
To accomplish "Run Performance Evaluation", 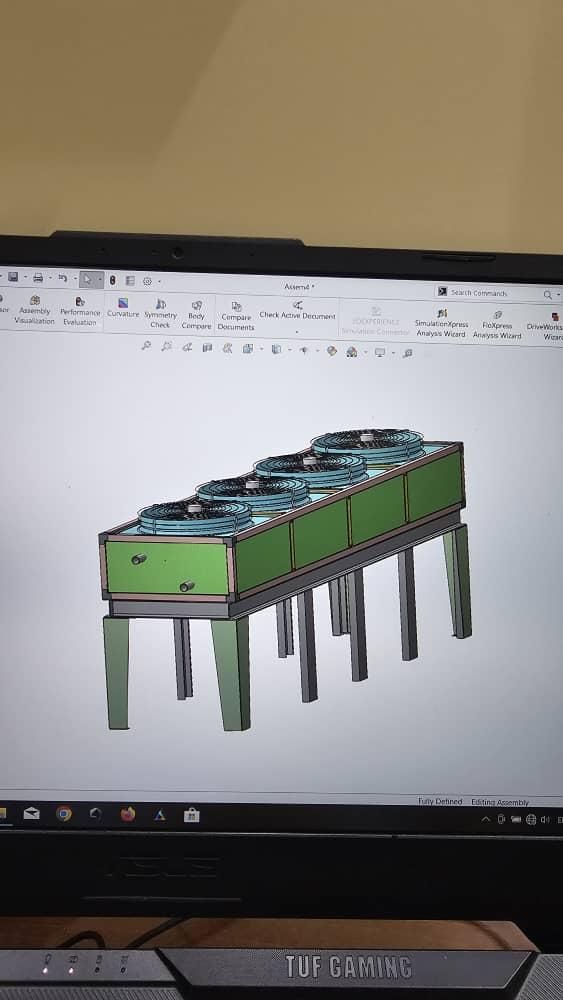I will pos(80,311).
